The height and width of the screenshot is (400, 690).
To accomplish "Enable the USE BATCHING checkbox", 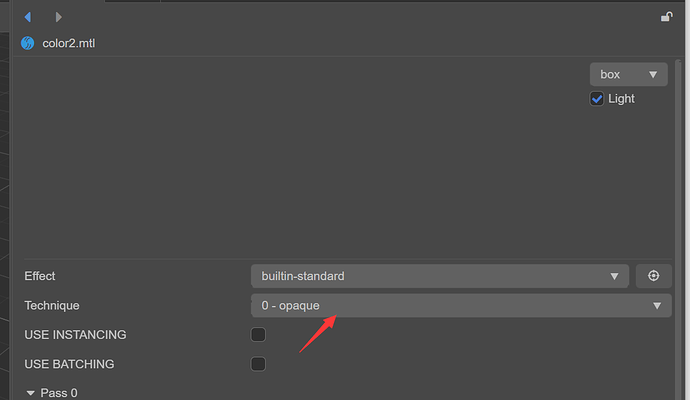I will (258, 364).
